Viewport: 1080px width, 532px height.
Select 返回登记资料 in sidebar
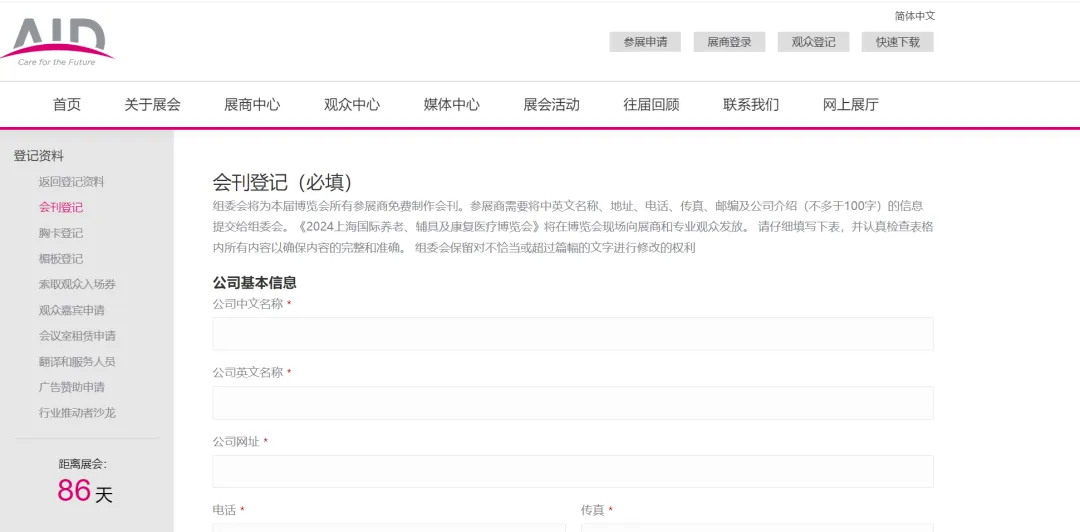tap(72, 182)
